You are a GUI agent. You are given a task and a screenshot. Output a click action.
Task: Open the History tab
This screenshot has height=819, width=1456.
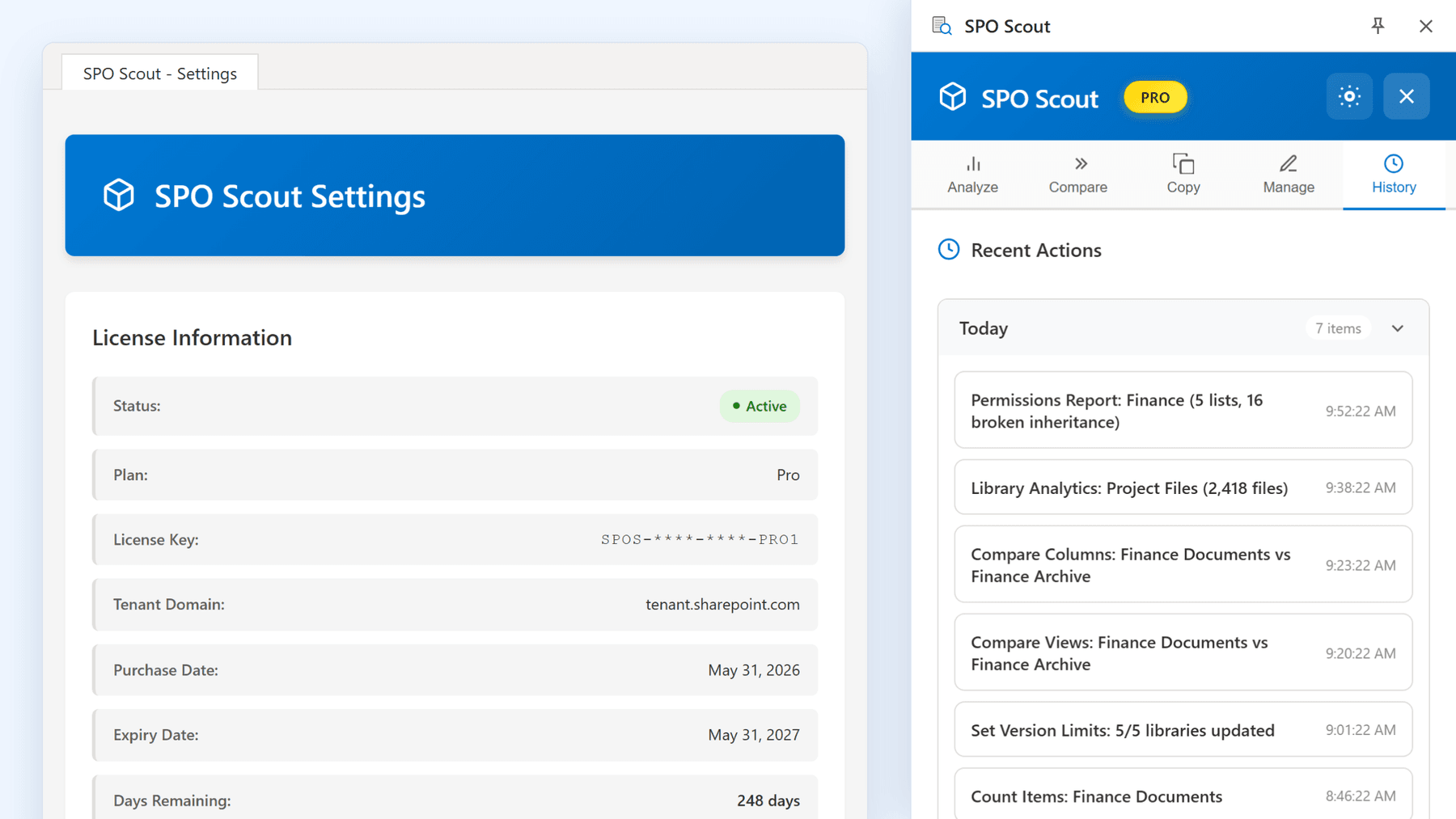1394,175
